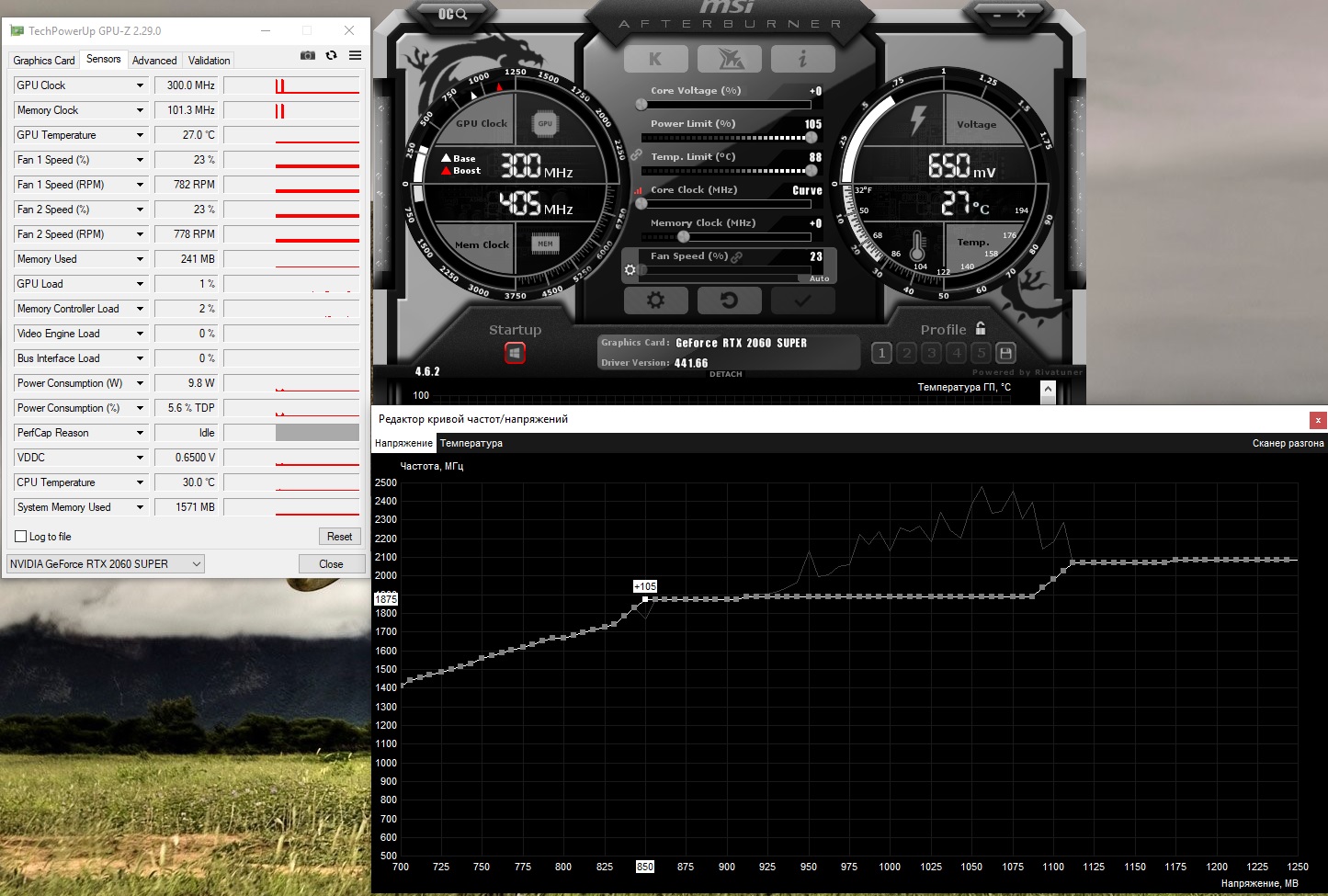Open the GPU Temperature sensor dropdown arrow
Image resolution: width=1328 pixels, height=896 pixels.
(140, 135)
